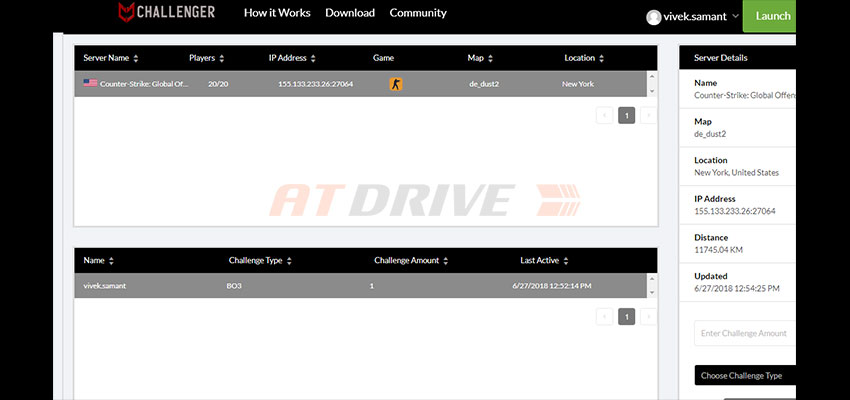Click the Challenger logo
Screen dimensions: 850x400
pos(166,12)
